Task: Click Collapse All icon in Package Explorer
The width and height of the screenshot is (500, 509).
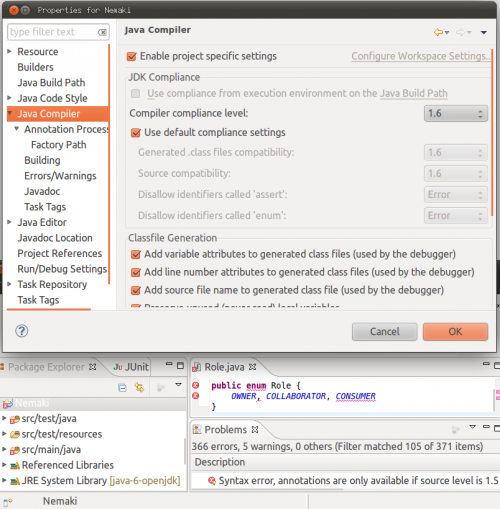Action: [x=122, y=388]
